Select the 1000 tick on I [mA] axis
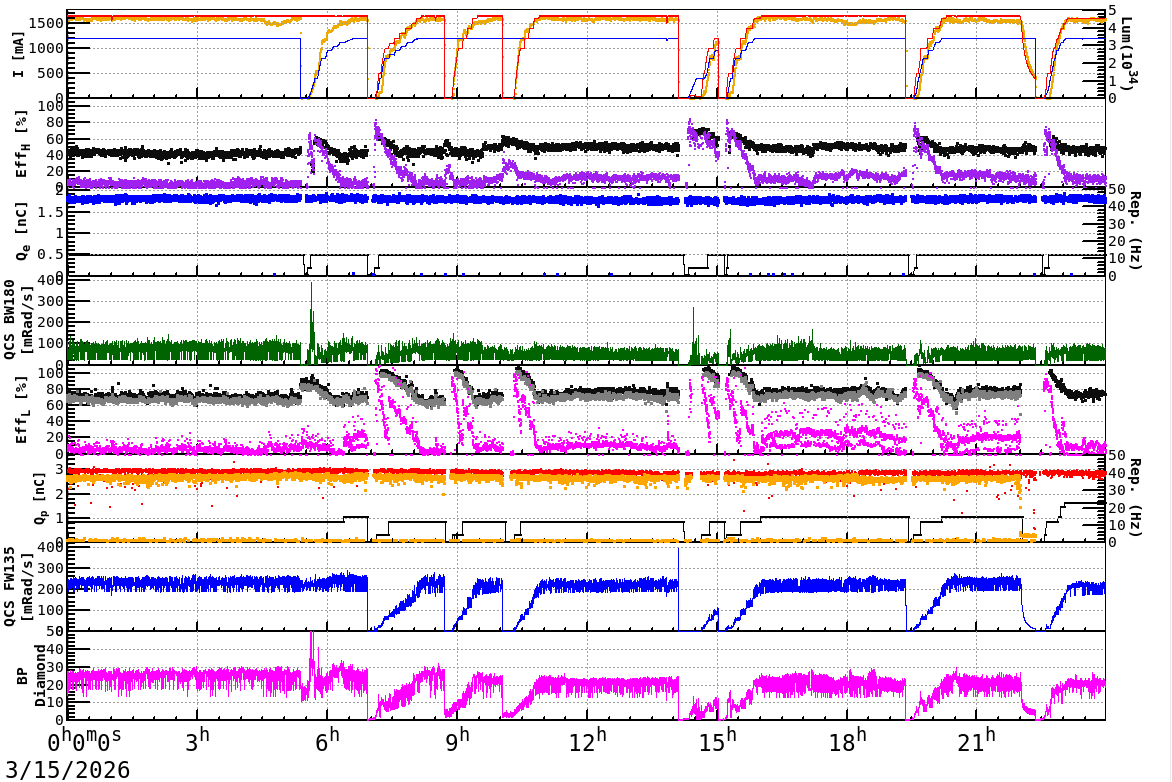1172x782 pixels. click(x=46, y=48)
